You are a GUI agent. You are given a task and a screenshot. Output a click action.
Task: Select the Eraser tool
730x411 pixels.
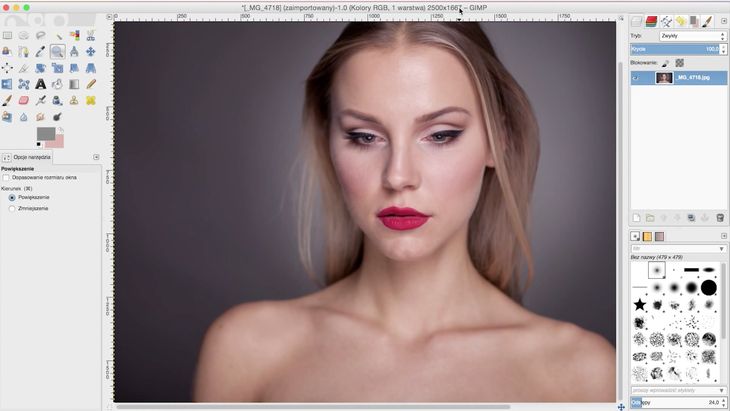click(x=24, y=101)
